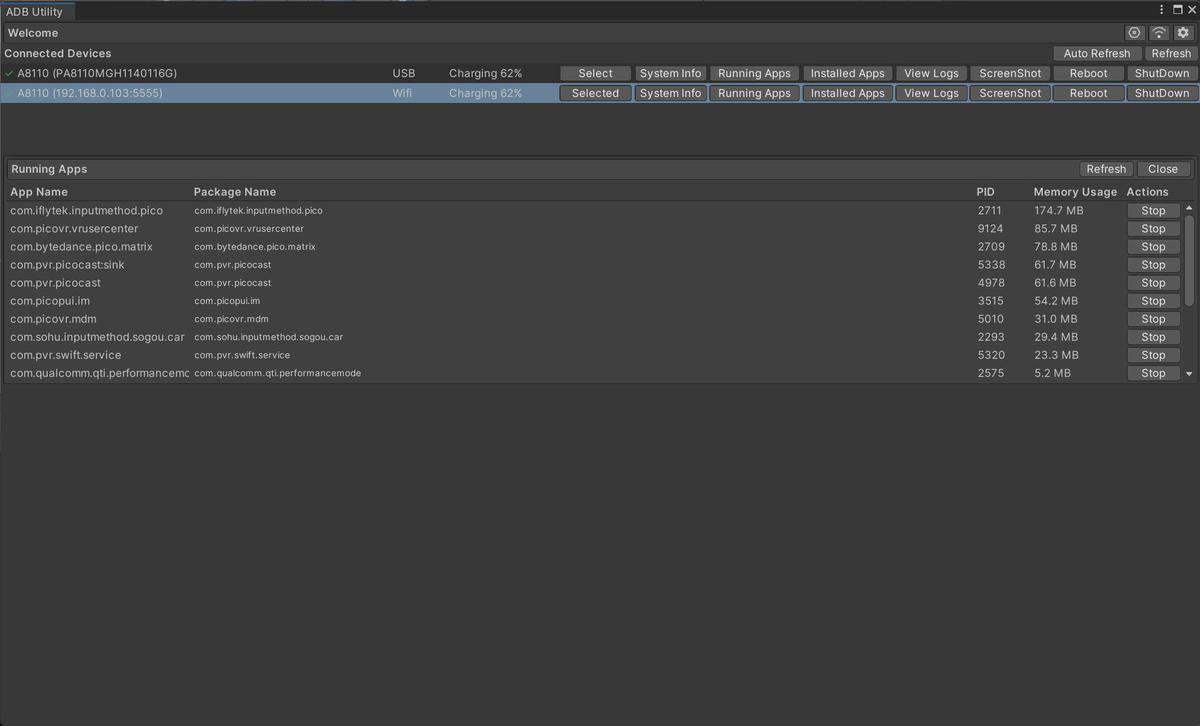This screenshot has height=726, width=1200.
Task: Click package name com.bytedance.pico.matrix
Action: (255, 247)
